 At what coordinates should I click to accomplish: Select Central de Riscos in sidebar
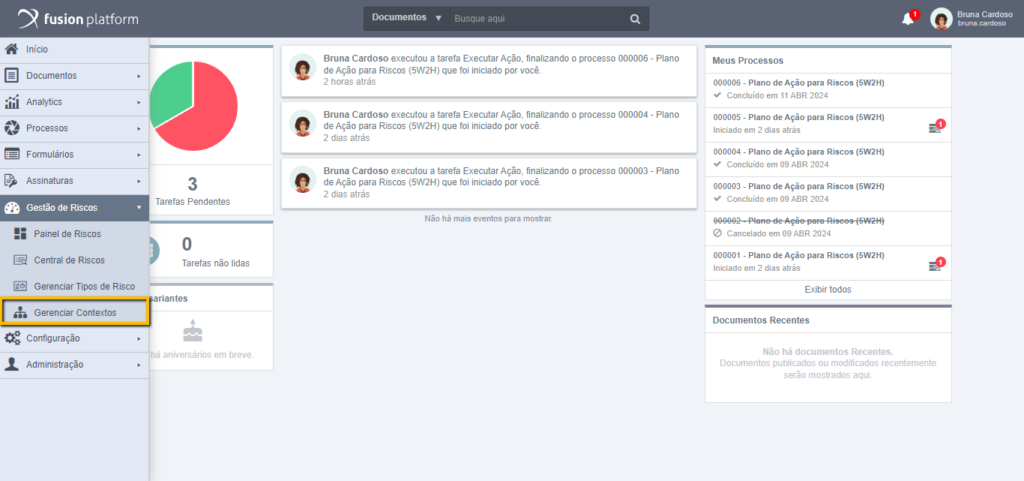pos(69,260)
